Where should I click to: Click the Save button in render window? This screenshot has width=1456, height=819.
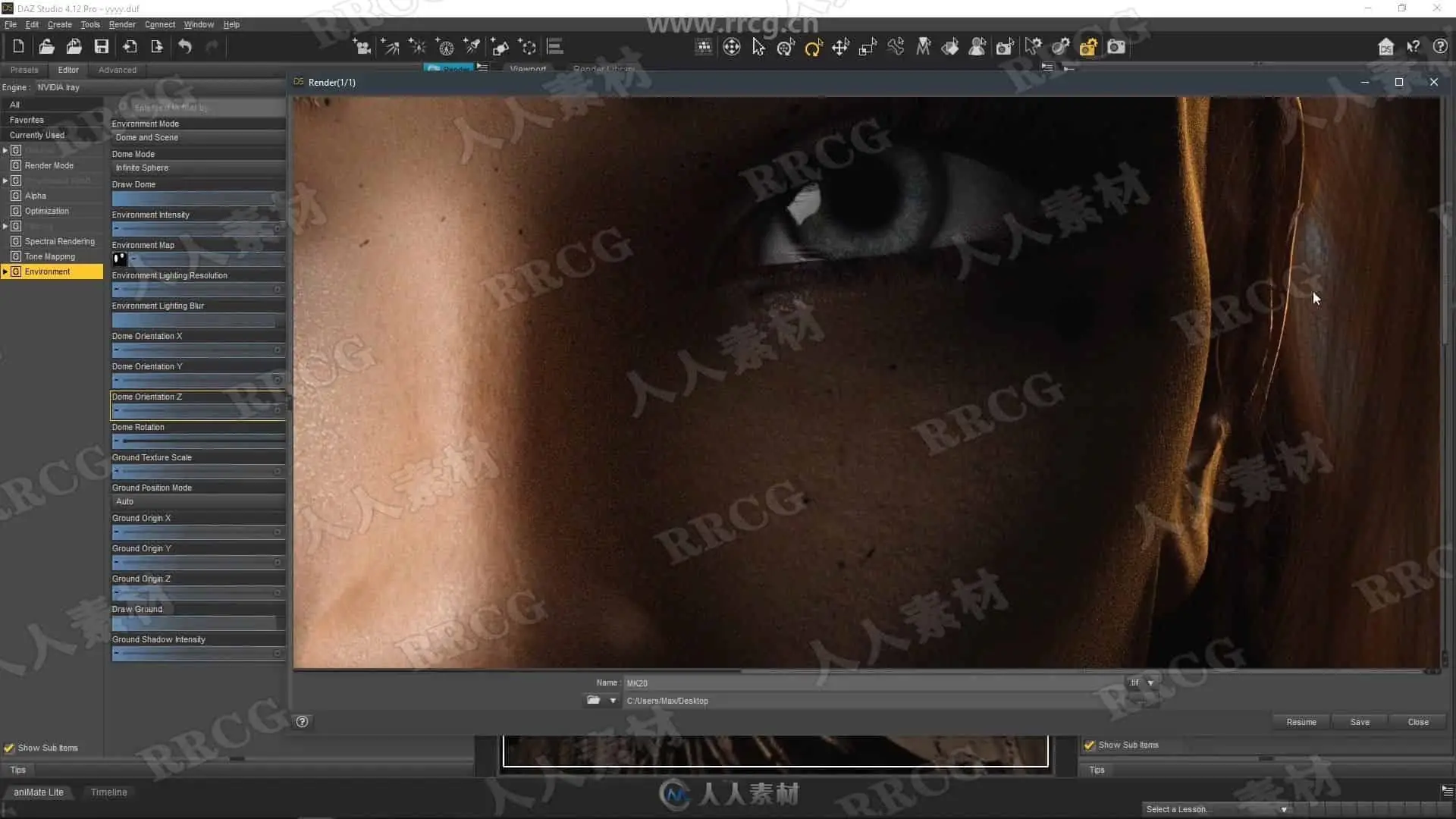(x=1360, y=722)
